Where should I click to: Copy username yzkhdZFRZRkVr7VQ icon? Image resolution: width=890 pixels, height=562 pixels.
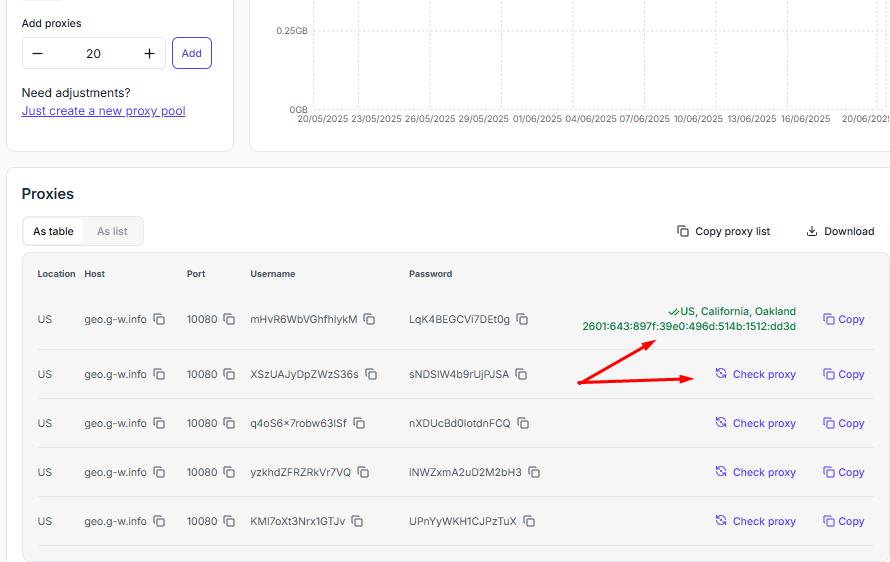point(363,472)
